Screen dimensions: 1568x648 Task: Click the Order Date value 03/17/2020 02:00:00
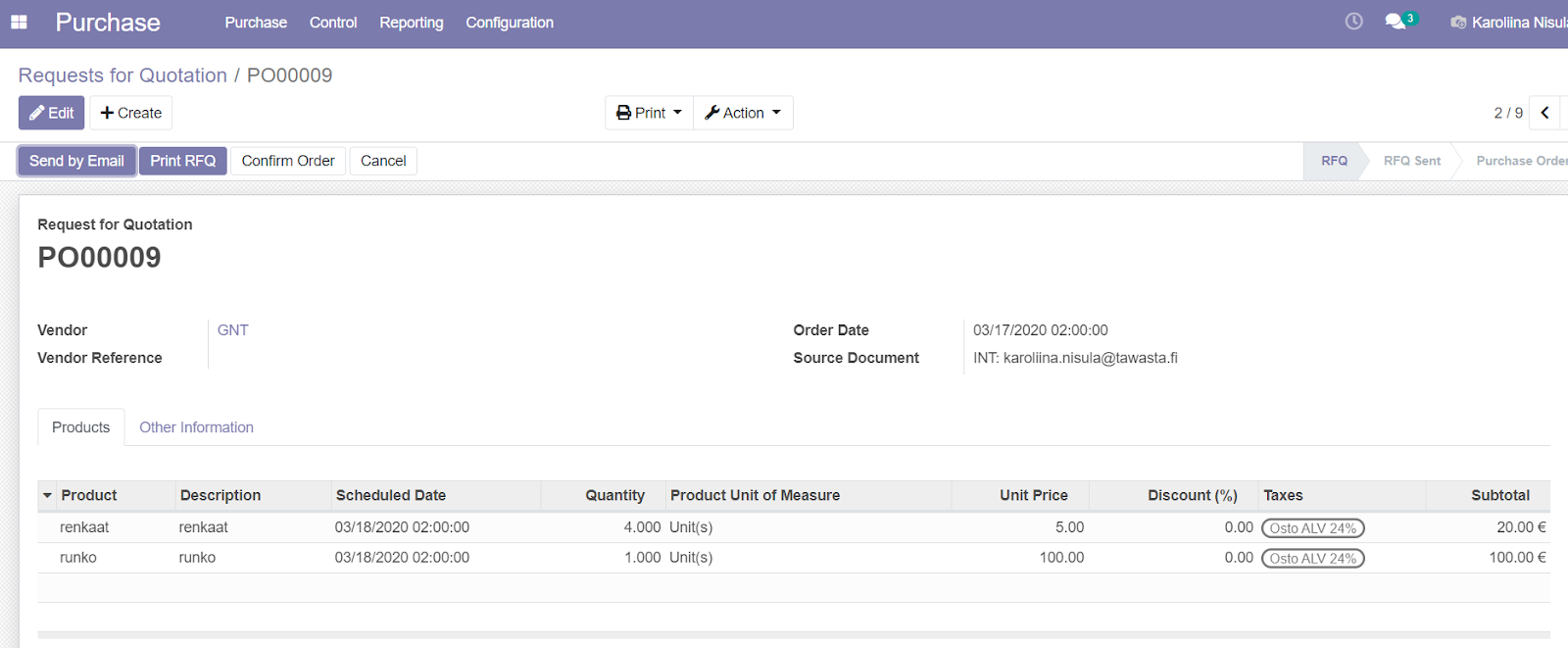[x=1040, y=330]
